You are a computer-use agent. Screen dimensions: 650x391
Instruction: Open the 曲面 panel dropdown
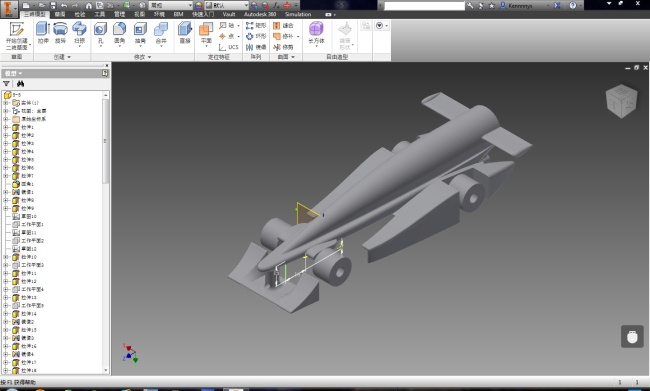[286, 57]
